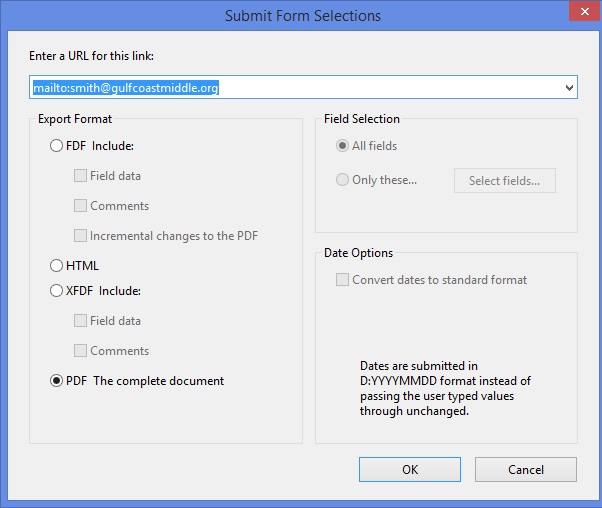This screenshot has height=508, width=602.
Task: Expand the URL combo box dropdown arrow
Action: click(569, 88)
